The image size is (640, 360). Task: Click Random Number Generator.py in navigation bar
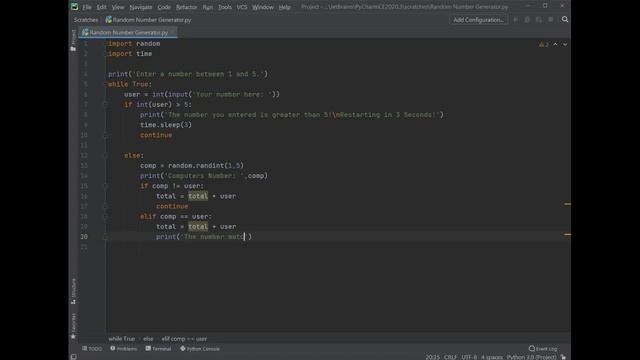(148, 20)
